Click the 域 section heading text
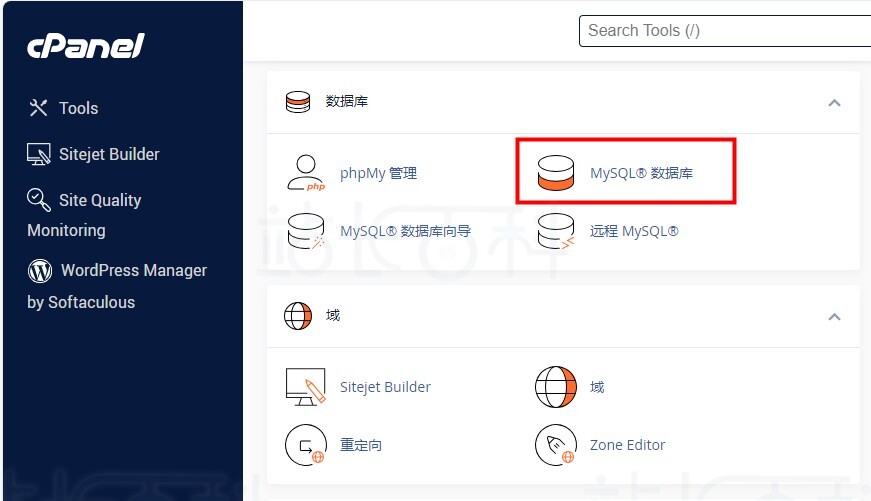The image size is (871, 501). click(x=333, y=315)
